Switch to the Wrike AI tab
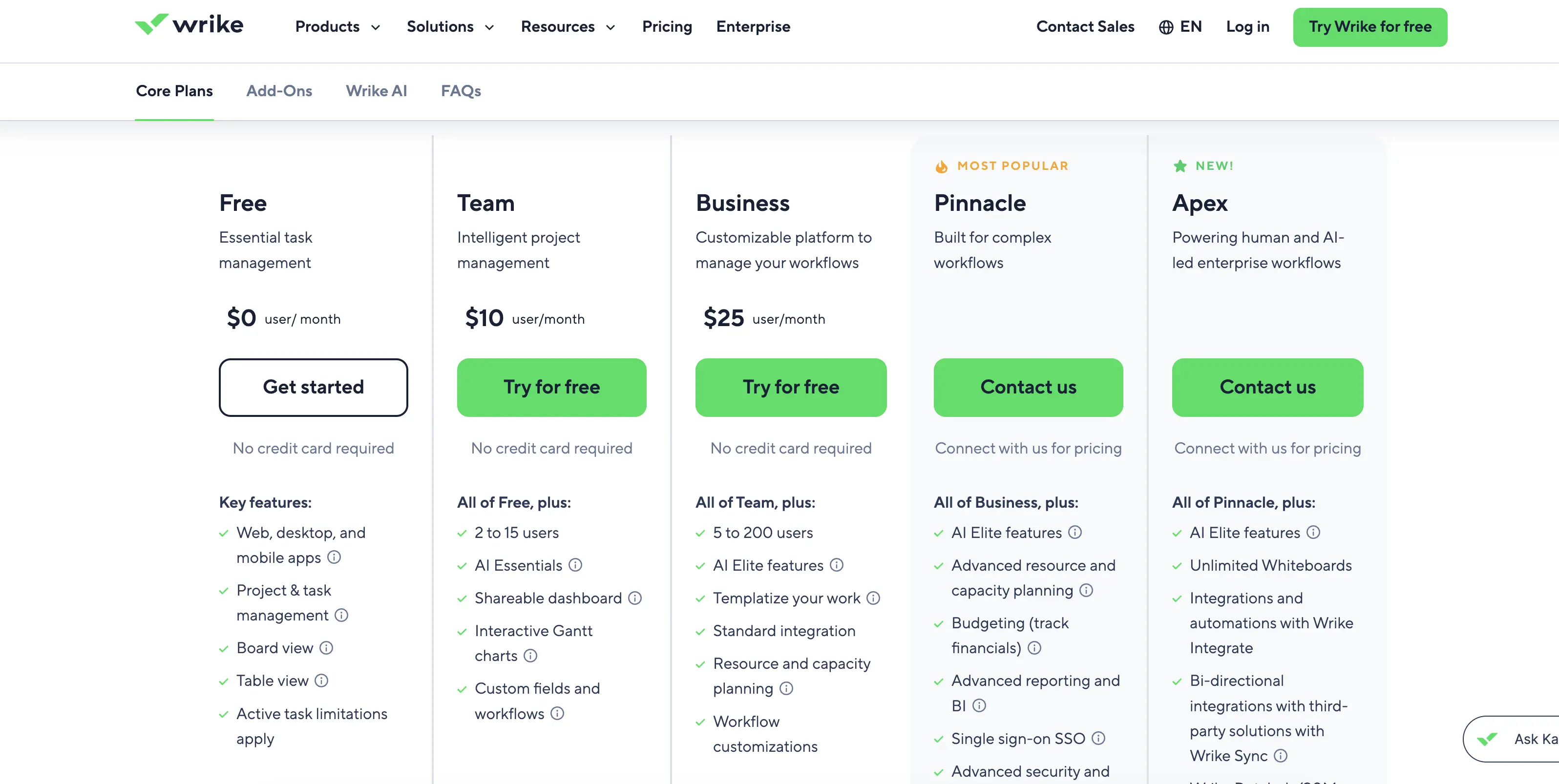 [x=377, y=91]
